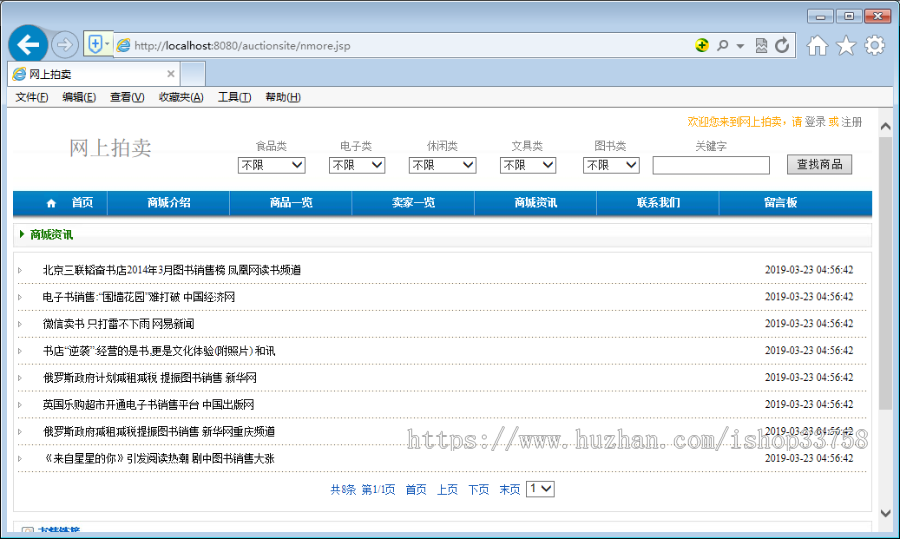Click the 下页 next page link
Image resolution: width=900 pixels, height=539 pixels.
tap(478, 490)
